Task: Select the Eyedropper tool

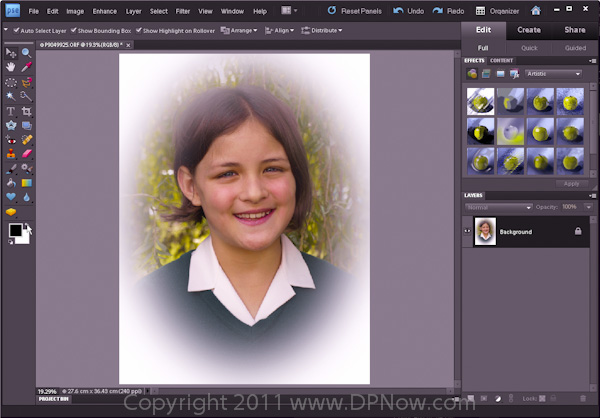Action: point(26,67)
